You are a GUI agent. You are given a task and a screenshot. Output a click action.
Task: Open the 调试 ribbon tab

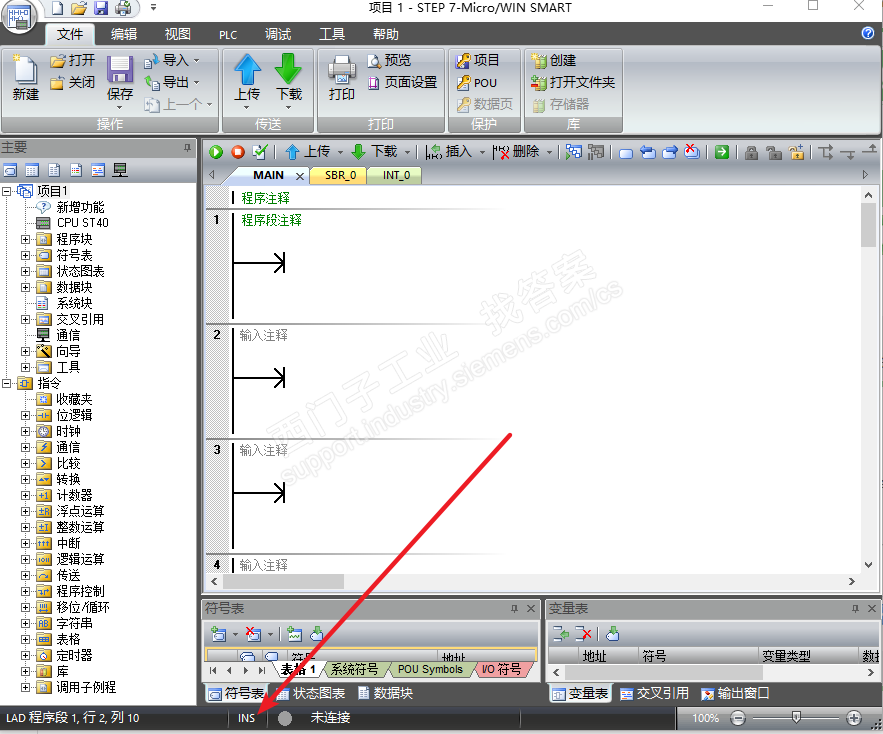[x=278, y=34]
